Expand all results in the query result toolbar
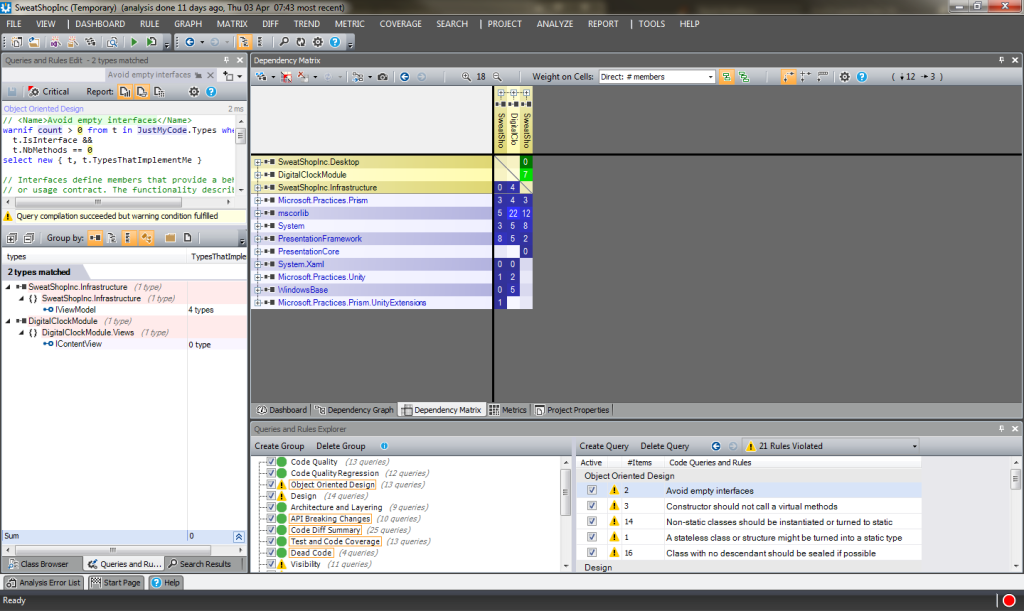 coord(12,238)
